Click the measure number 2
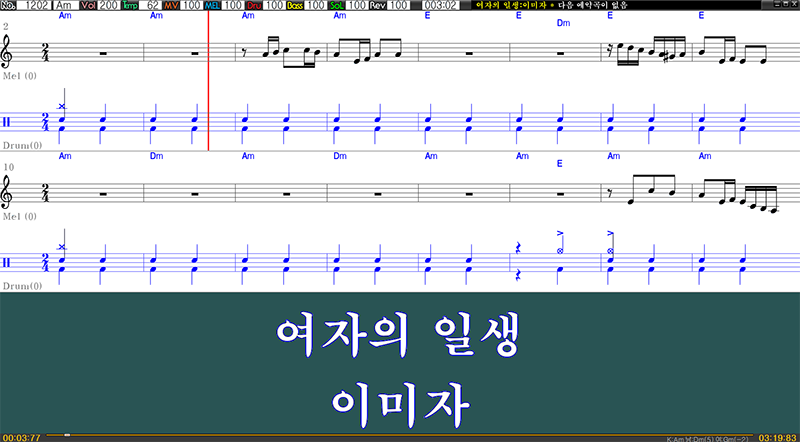 pos(6,26)
